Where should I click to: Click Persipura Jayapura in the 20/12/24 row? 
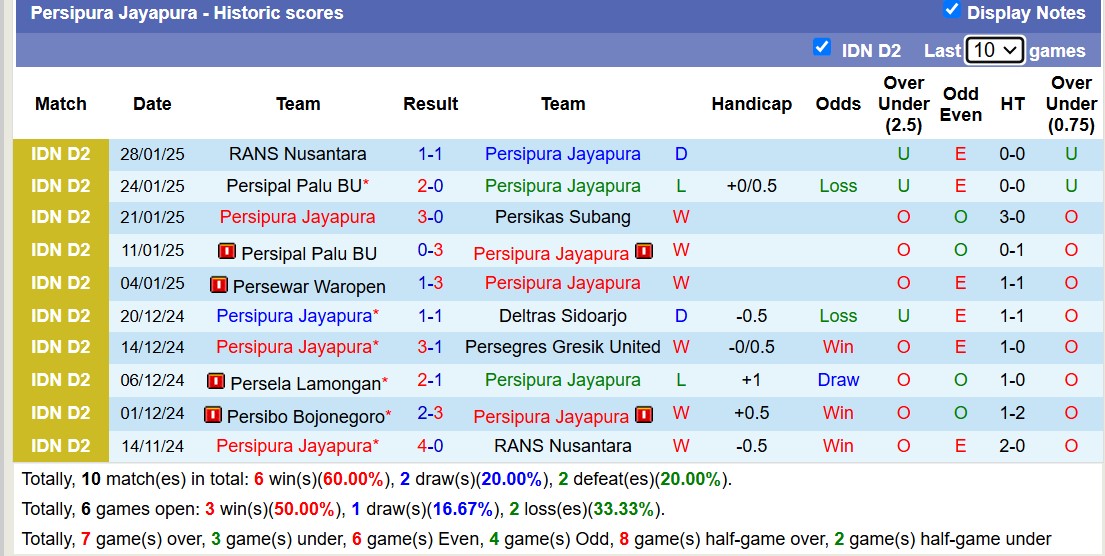[x=294, y=316]
